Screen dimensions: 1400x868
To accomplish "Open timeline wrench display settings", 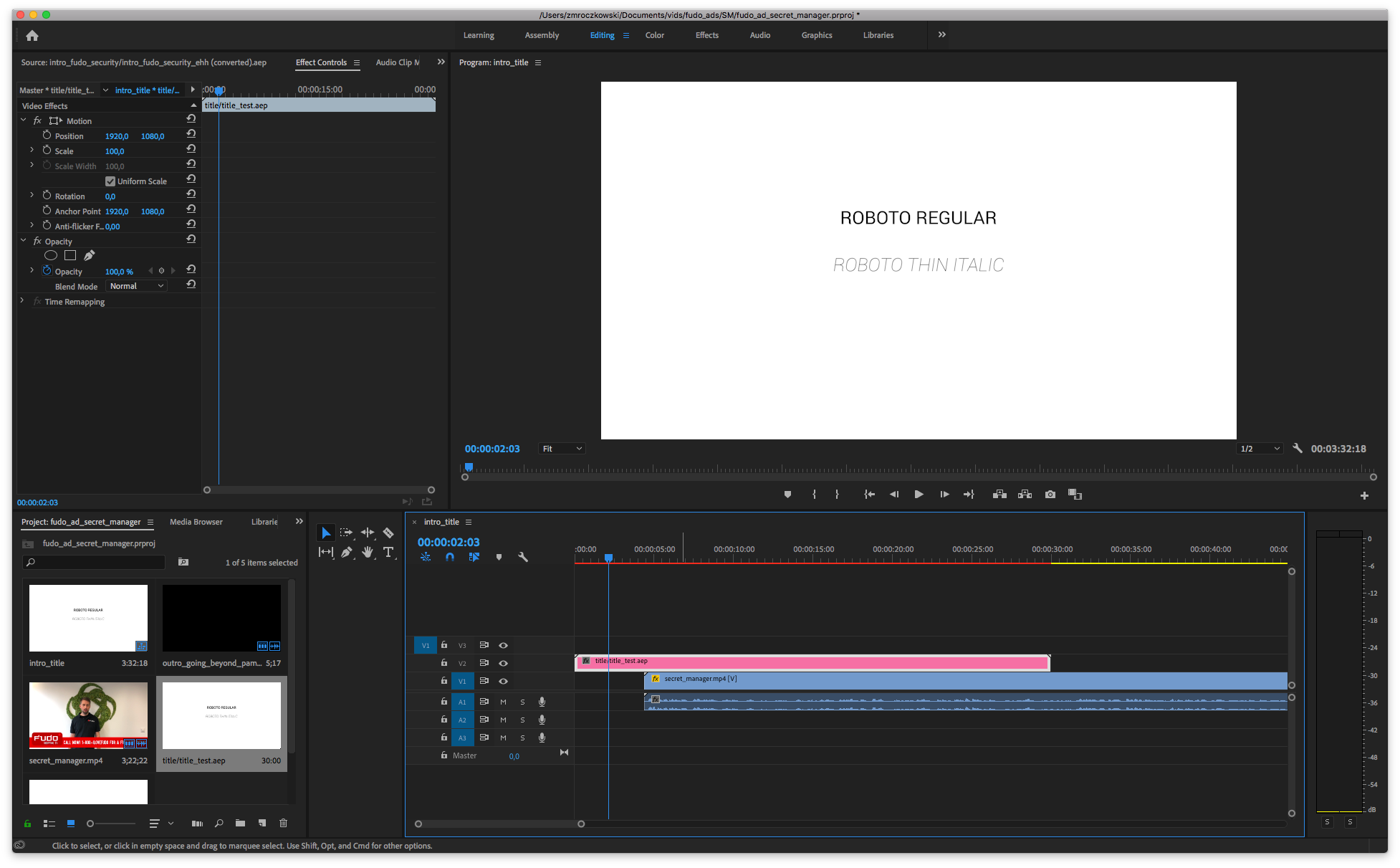I will 523,557.
